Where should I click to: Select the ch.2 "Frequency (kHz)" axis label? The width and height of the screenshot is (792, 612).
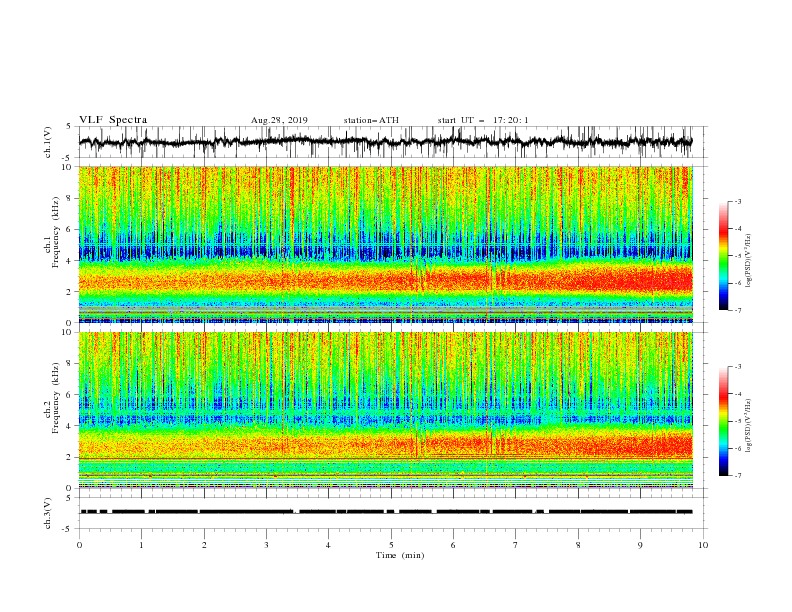56,398
